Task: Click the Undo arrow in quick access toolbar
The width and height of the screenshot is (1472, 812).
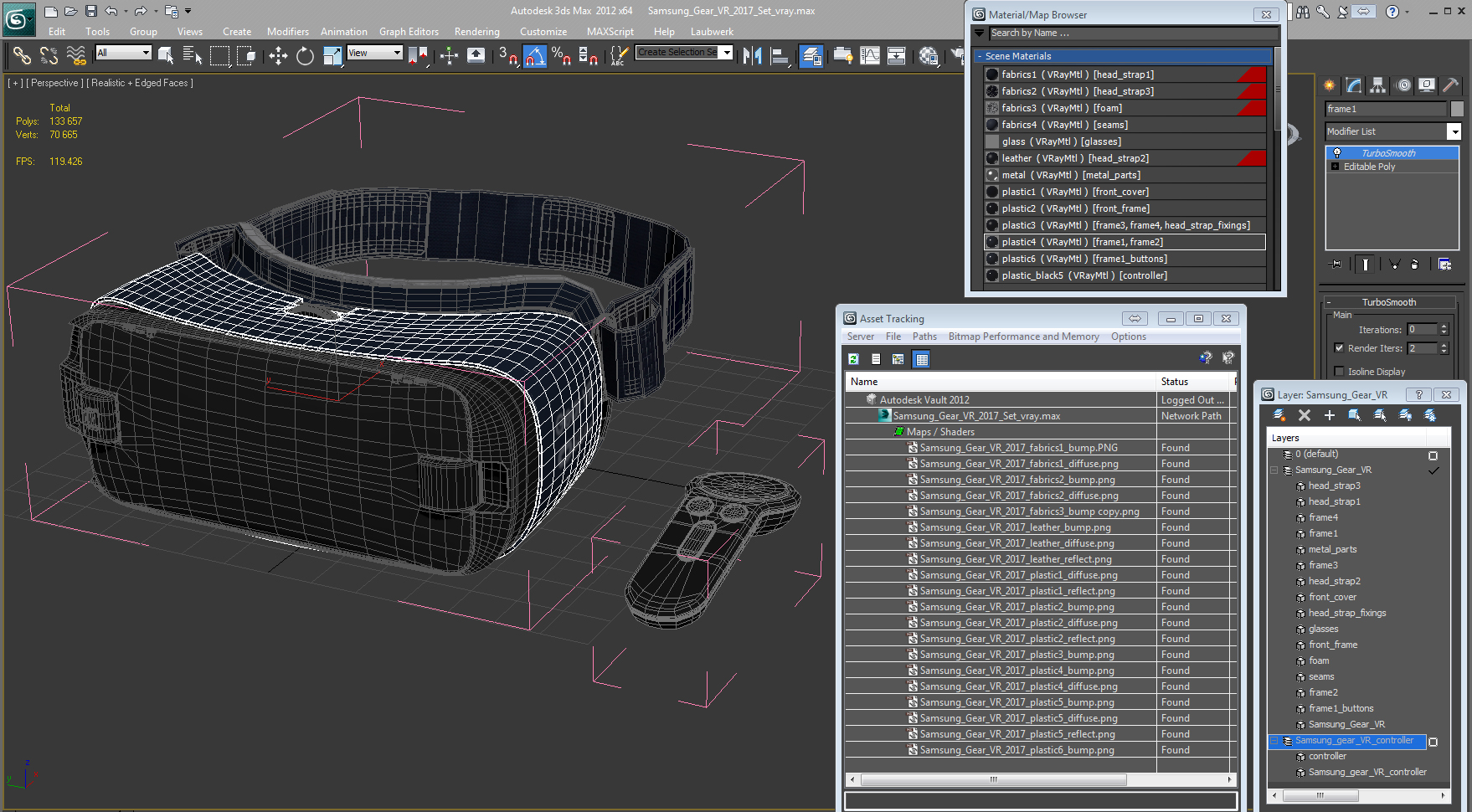Action: [111, 11]
